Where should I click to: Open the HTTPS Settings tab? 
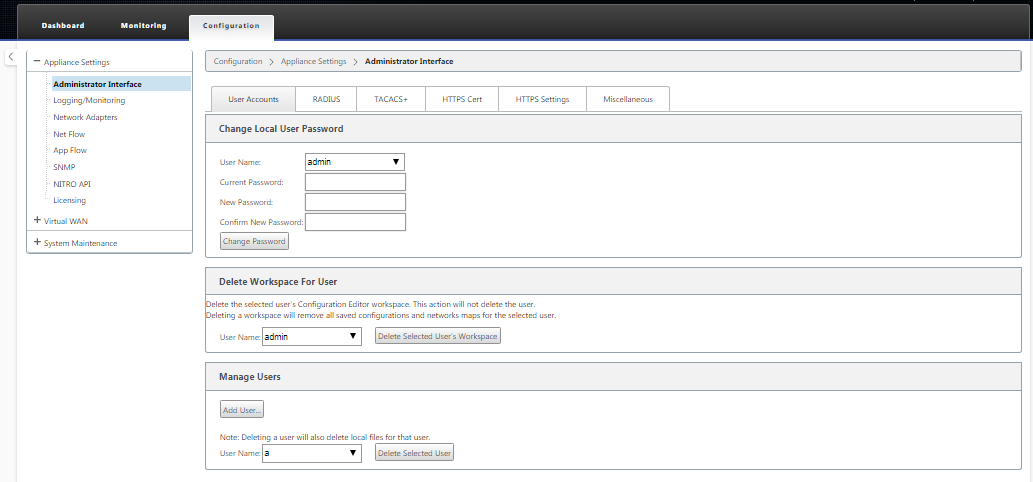click(x=542, y=99)
